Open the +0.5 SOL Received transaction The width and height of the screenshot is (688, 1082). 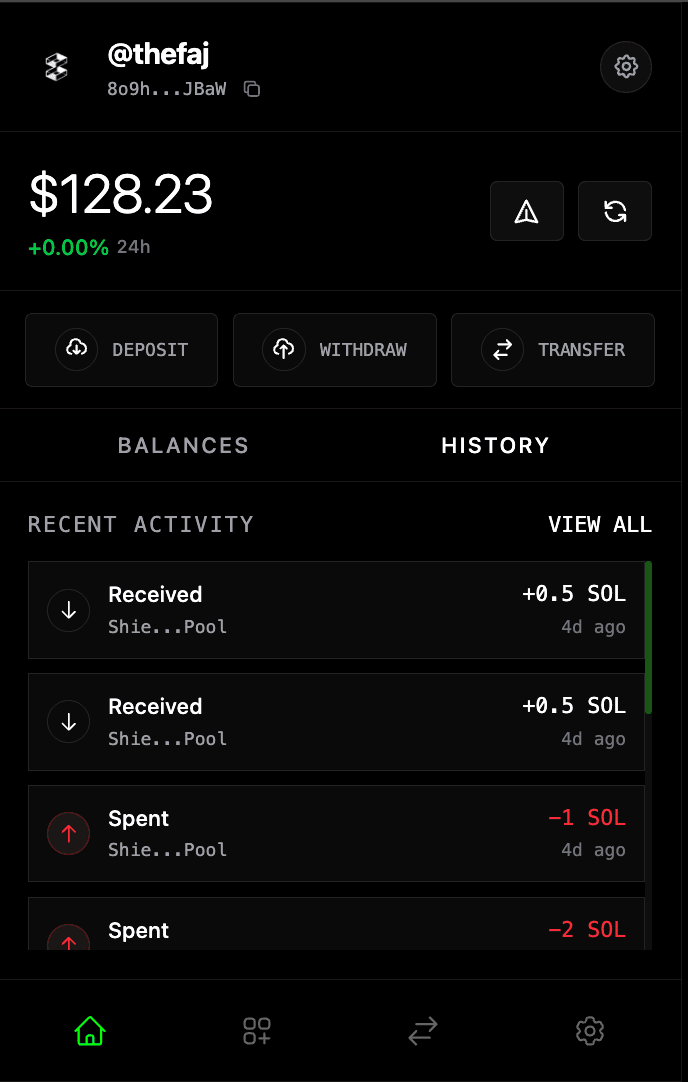pos(336,610)
